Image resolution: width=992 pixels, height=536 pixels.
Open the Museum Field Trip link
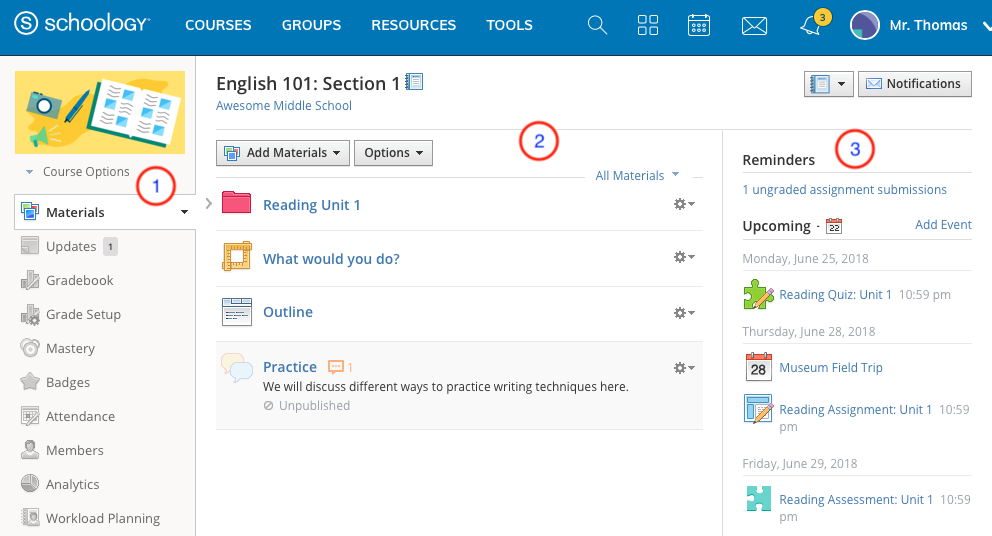pyautogui.click(x=831, y=367)
